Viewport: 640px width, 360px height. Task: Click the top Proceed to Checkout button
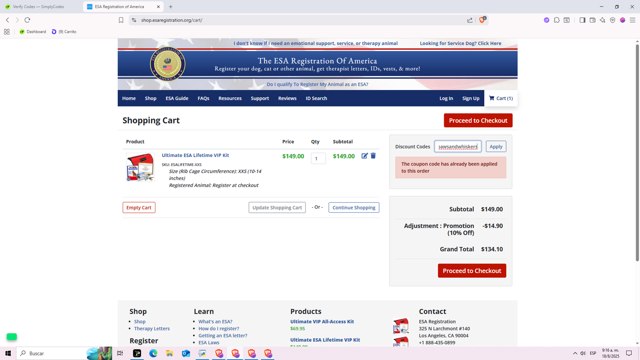pyautogui.click(x=478, y=120)
